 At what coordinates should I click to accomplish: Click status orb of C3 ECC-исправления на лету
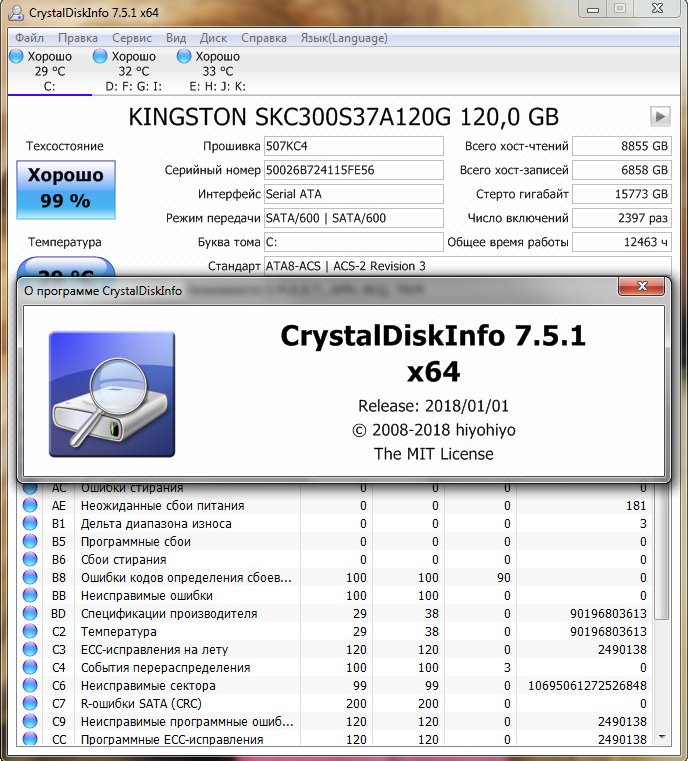point(30,649)
